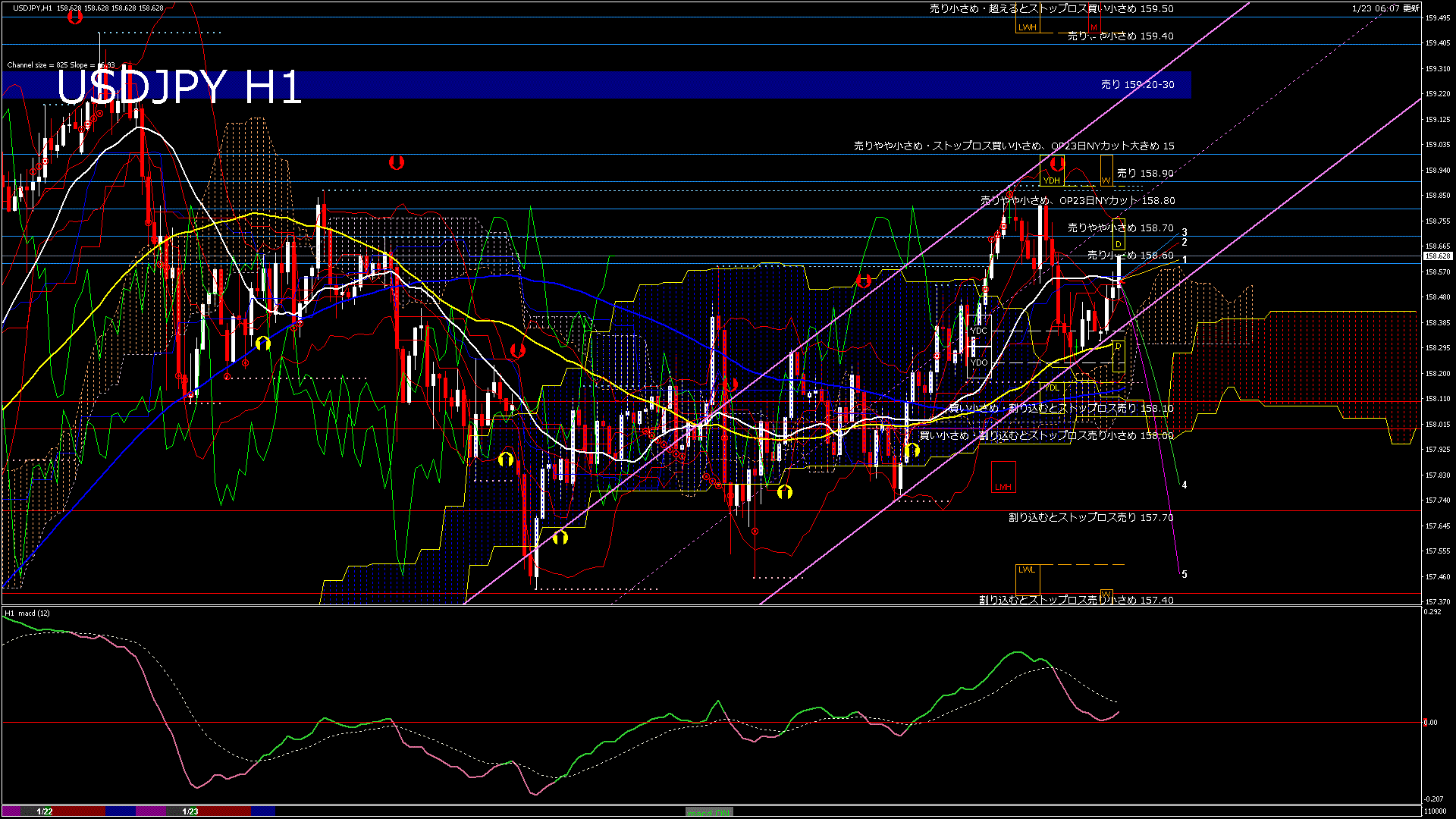Click the 1/22 date session marker
This screenshot has height=819, width=1456.
tap(45, 811)
